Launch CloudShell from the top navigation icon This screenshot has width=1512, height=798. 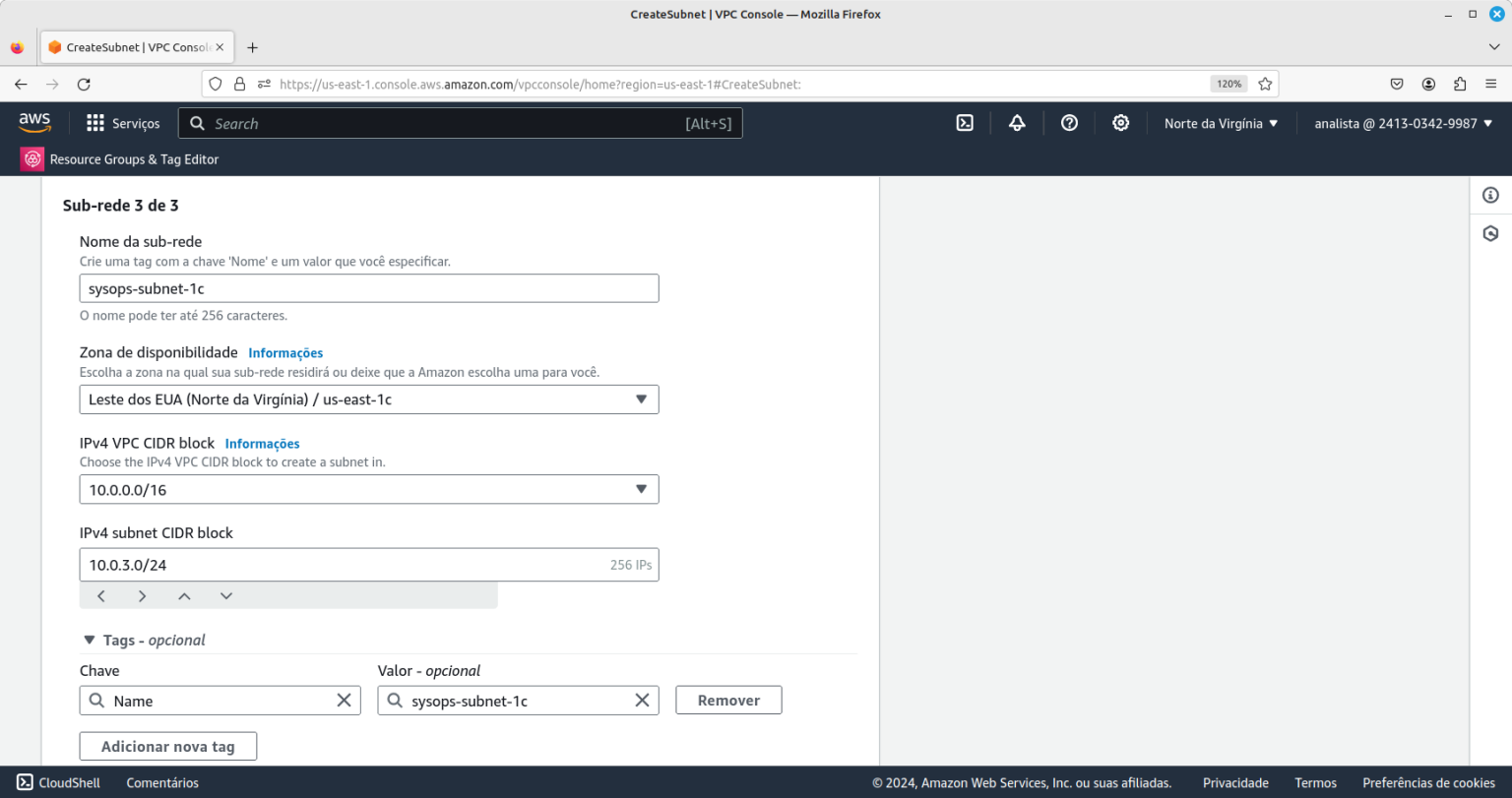click(965, 123)
